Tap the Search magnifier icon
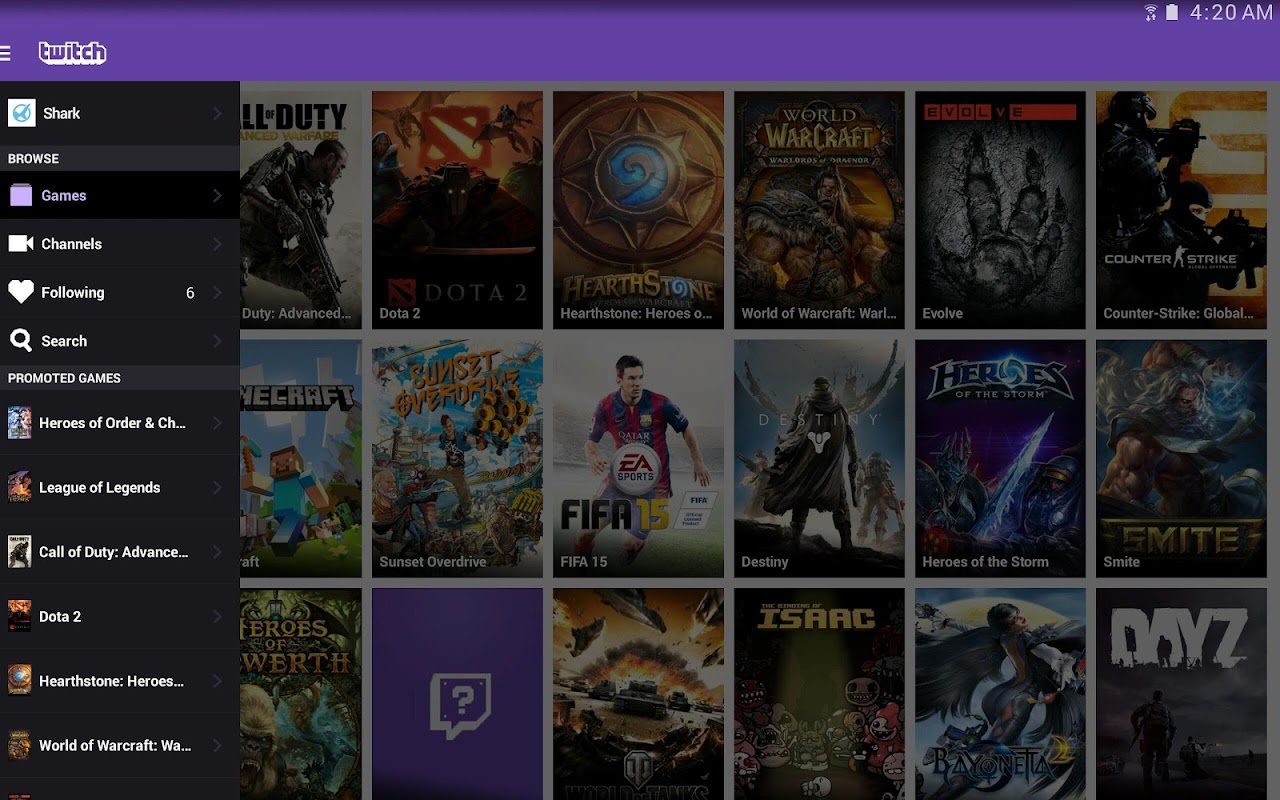The width and height of the screenshot is (1280, 800). click(x=21, y=341)
